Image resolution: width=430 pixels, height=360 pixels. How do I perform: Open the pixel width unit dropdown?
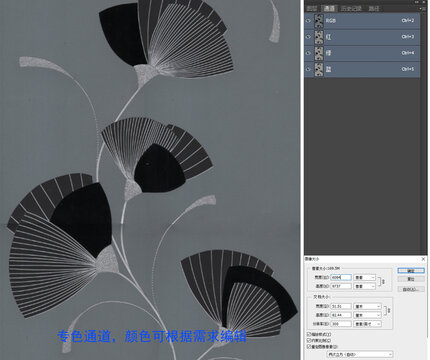(365, 277)
